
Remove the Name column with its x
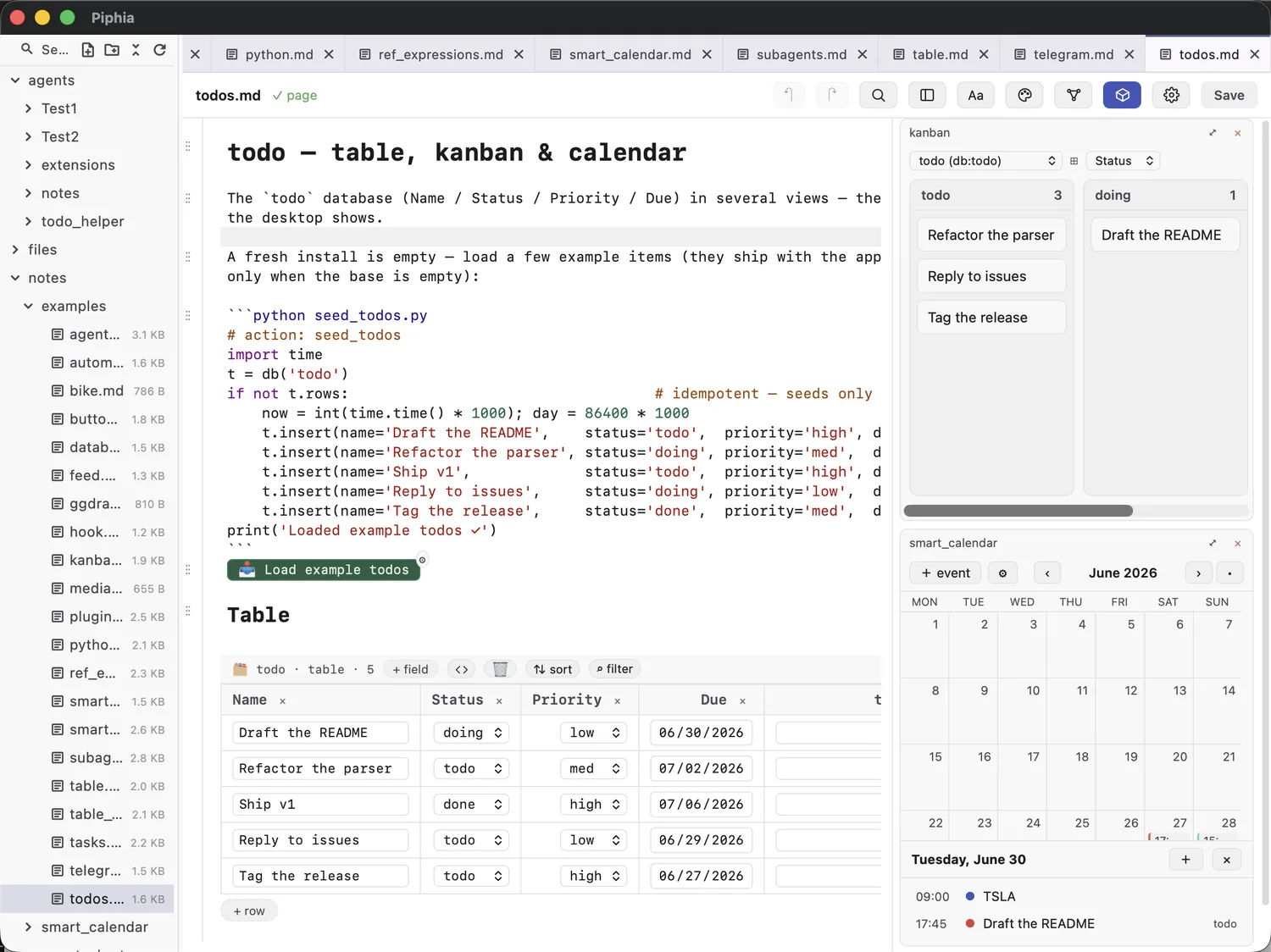tap(282, 701)
